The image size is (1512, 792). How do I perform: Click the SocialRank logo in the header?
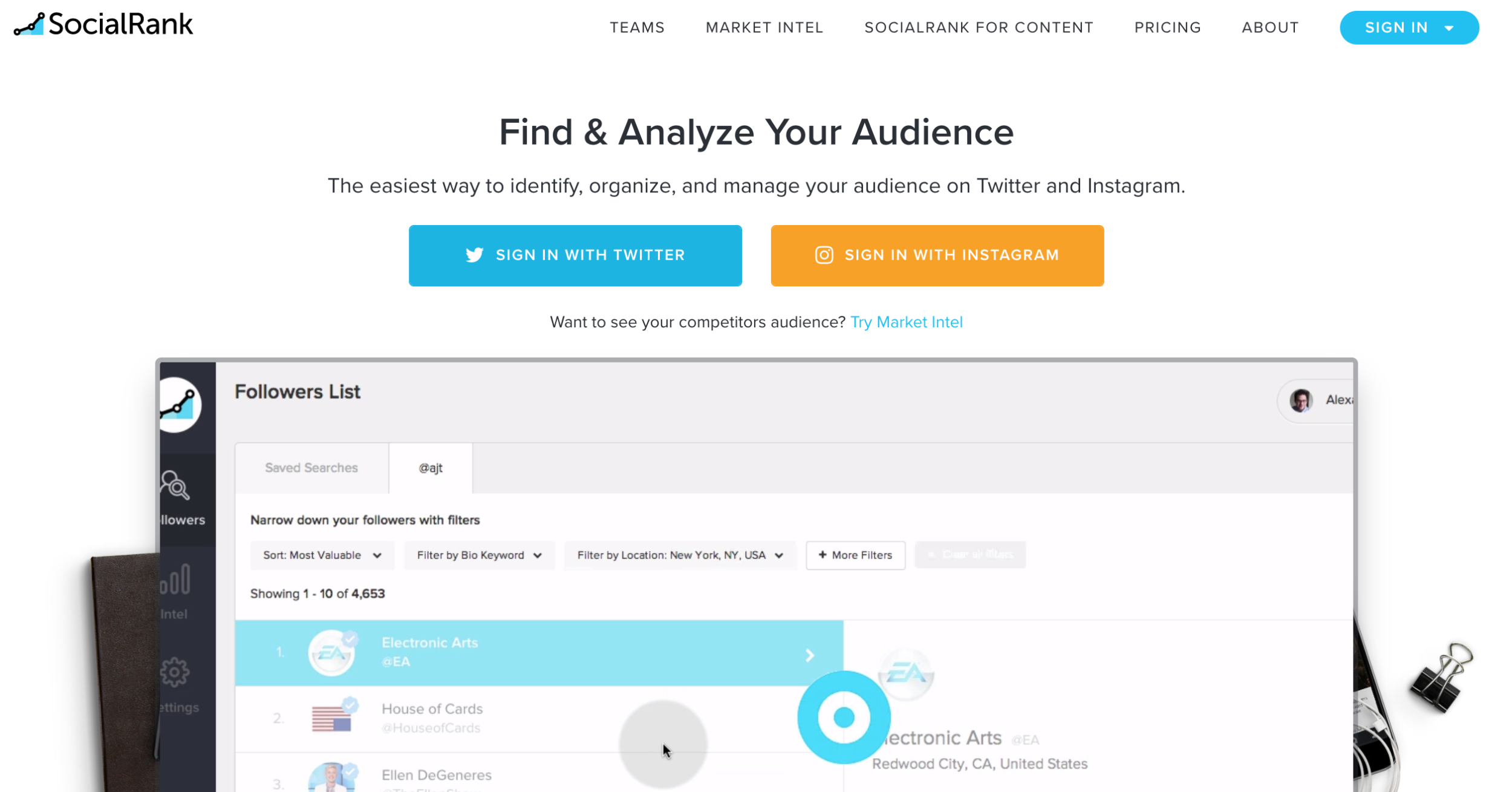pyautogui.click(x=103, y=24)
